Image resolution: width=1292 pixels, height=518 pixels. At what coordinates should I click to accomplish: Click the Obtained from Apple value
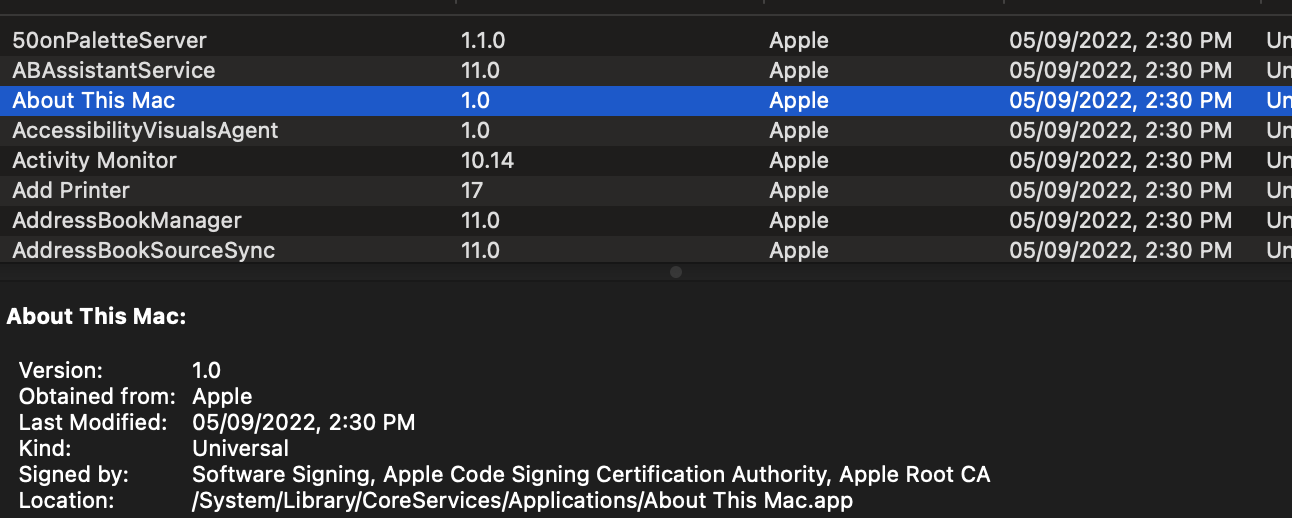tap(222, 396)
